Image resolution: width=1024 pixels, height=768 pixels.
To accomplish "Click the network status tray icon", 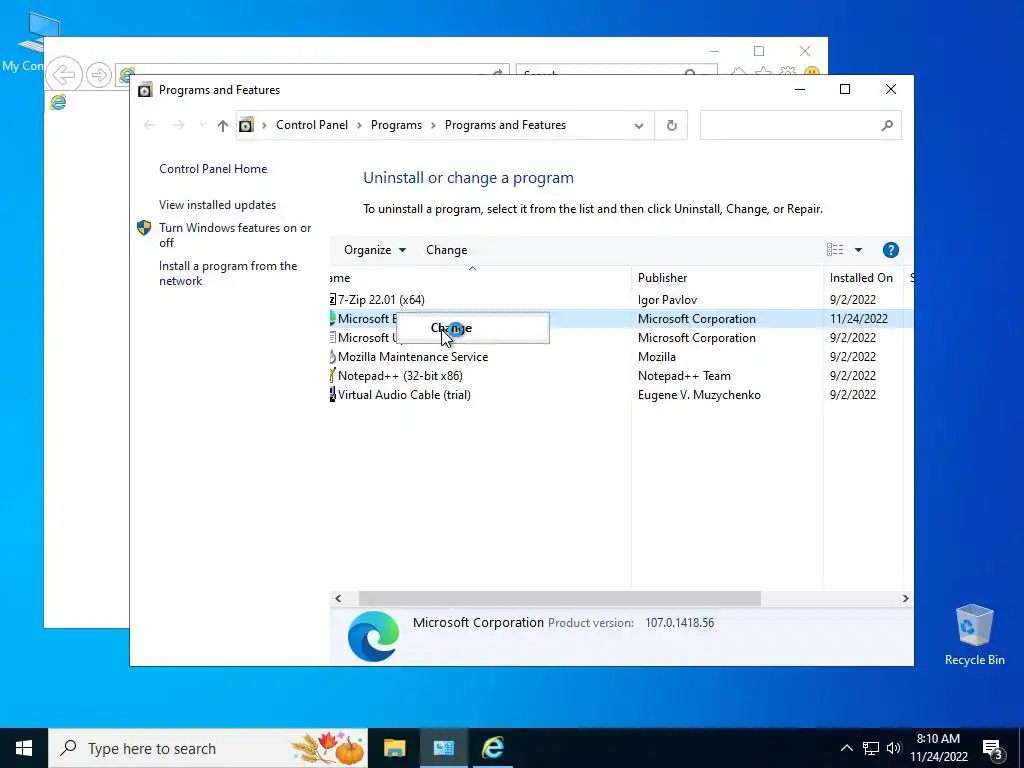I will point(871,748).
